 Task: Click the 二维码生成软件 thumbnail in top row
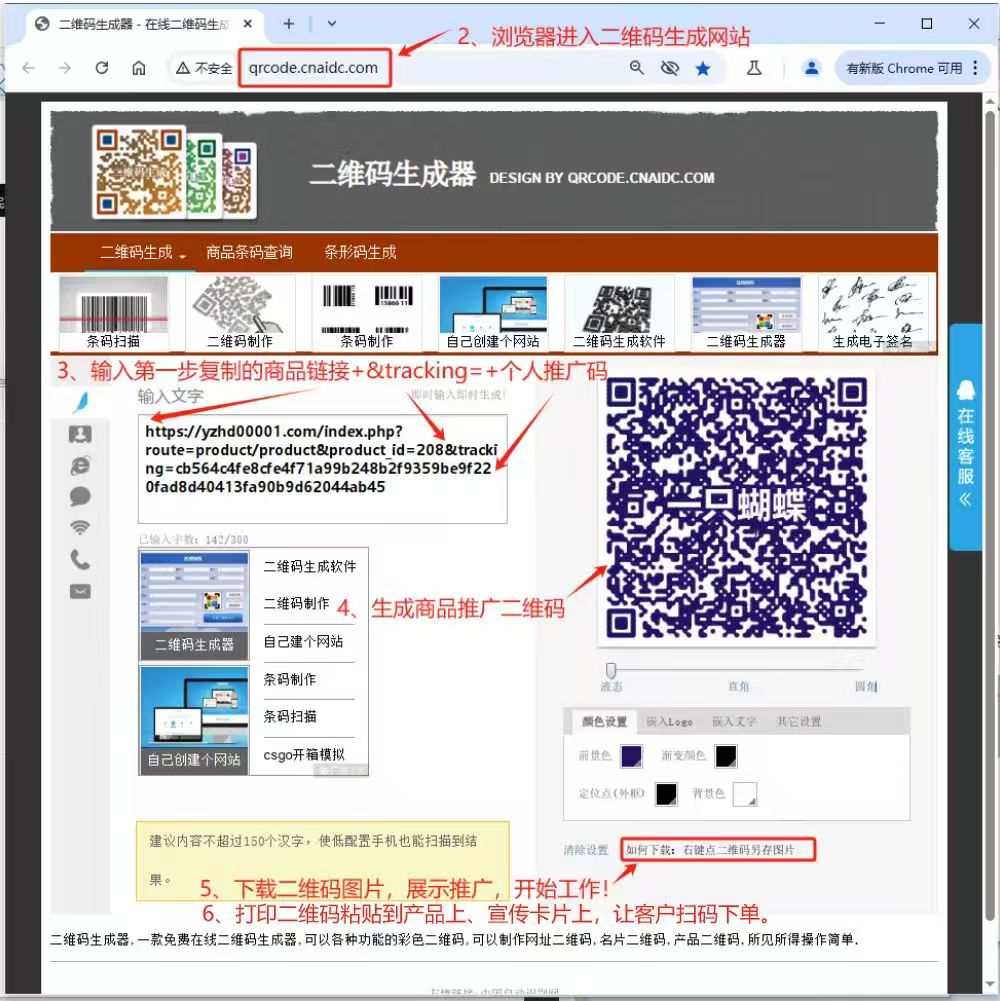click(x=619, y=313)
